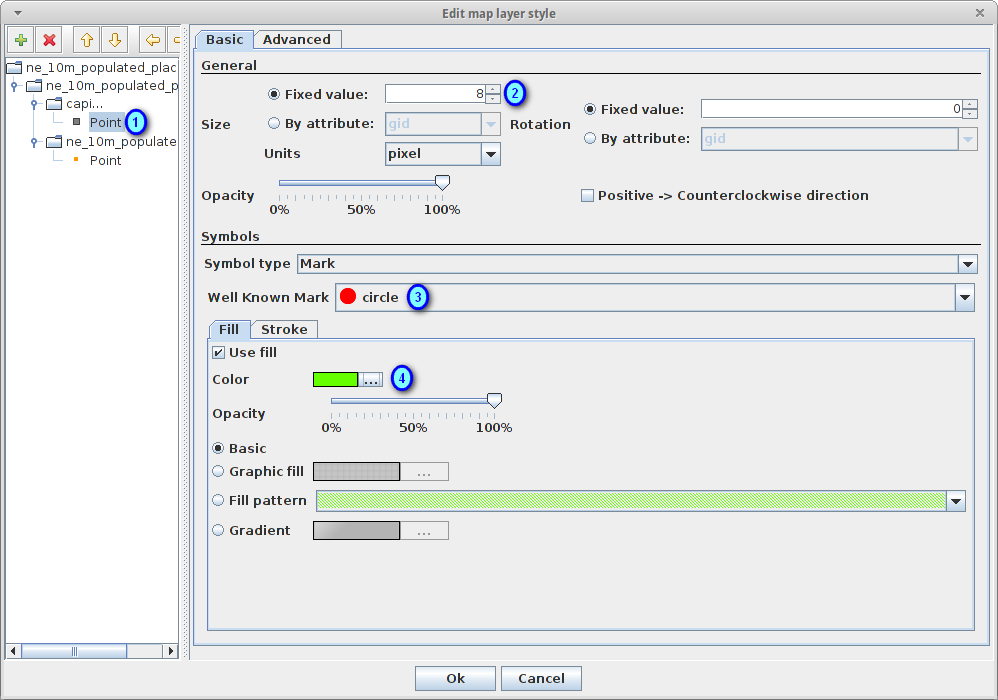
Task: Click the tree panel horizontal scrollbar thumb
Action: (74, 651)
